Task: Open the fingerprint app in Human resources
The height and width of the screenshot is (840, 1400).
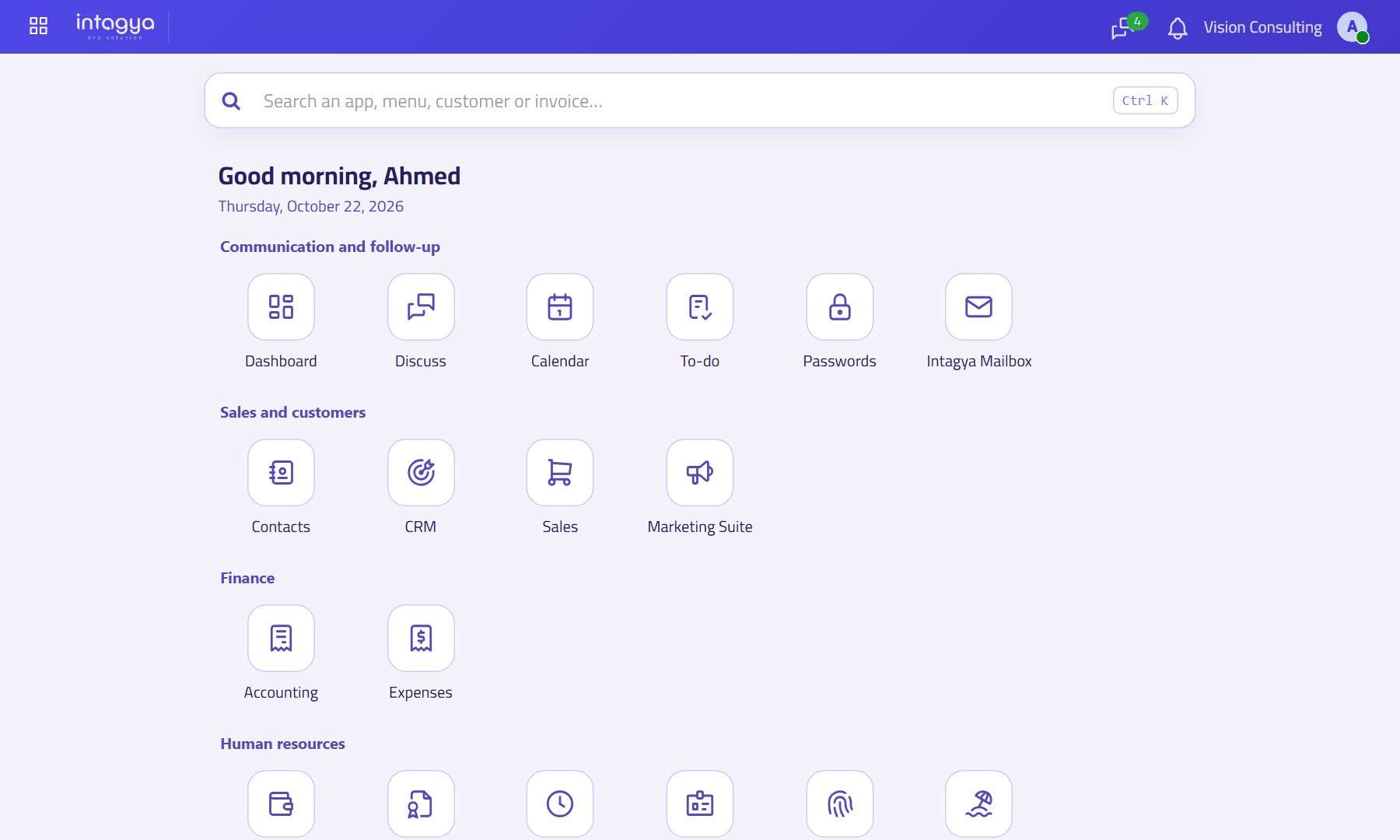Action: pos(840,803)
